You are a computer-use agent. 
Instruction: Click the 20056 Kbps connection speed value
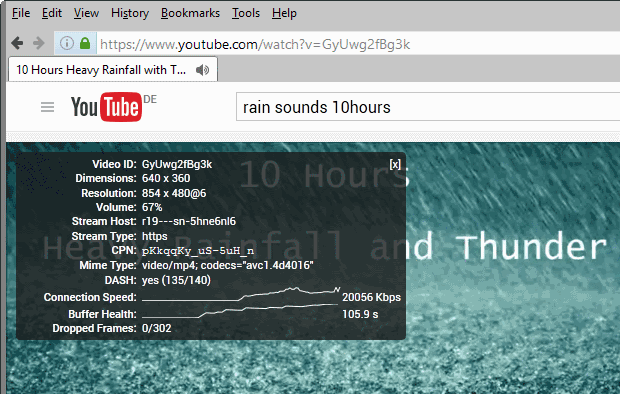coord(371,297)
